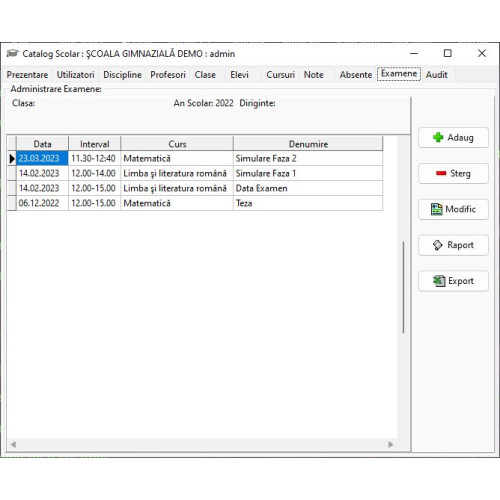
Task: Click the Denumire column header
Action: click(308, 144)
